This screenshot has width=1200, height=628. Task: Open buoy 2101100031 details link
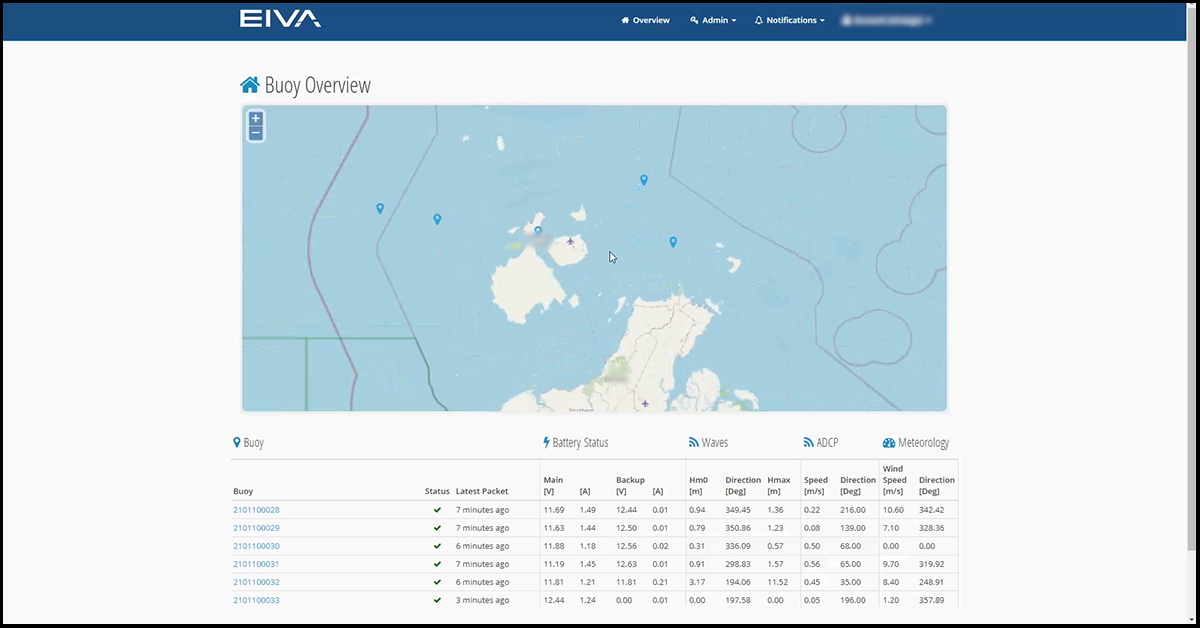(x=256, y=564)
